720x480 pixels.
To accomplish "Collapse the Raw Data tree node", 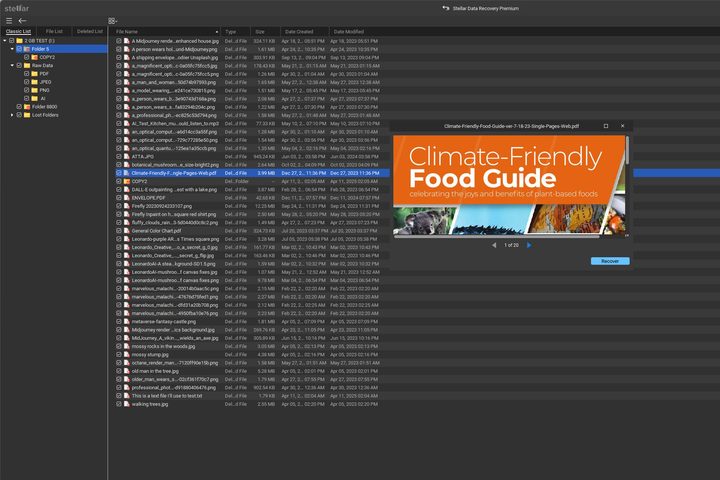I will 12,65.
